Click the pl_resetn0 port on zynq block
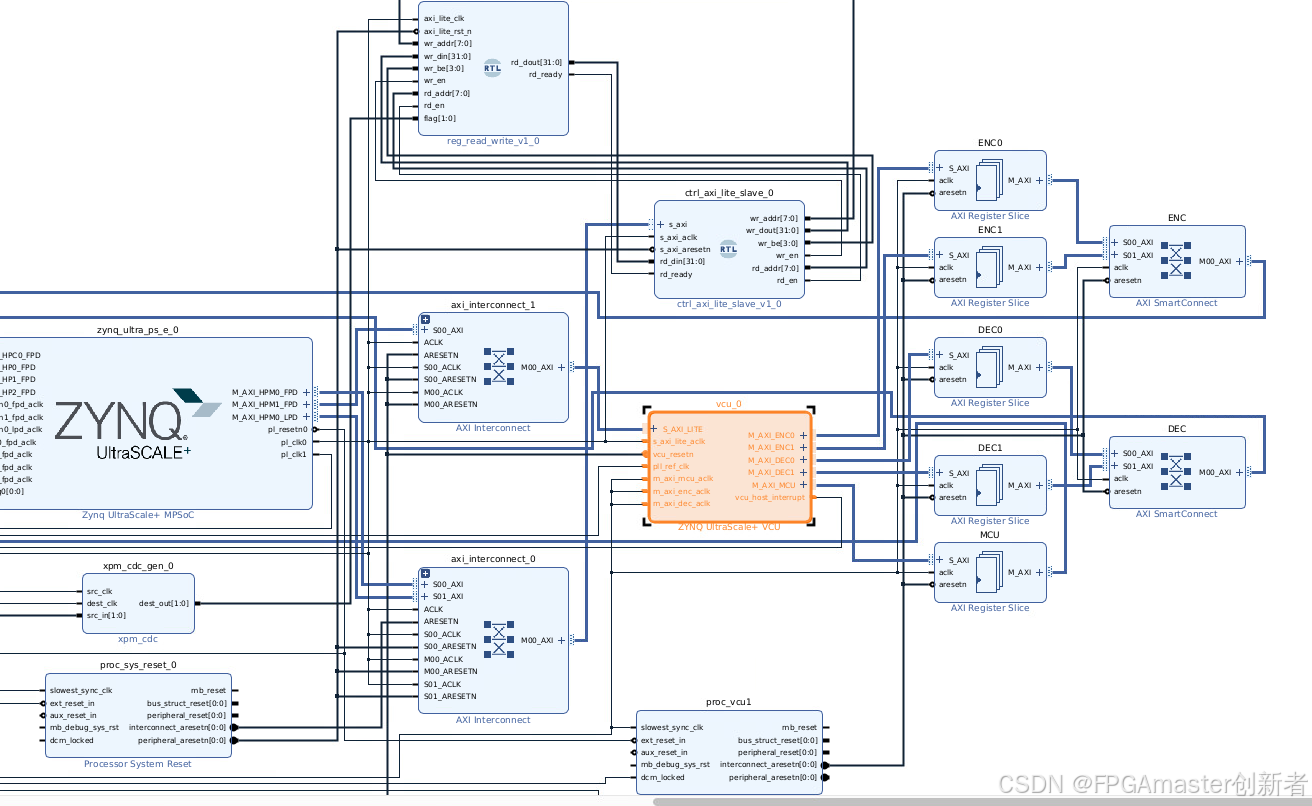This screenshot has height=806, width=1312. click(x=287, y=429)
